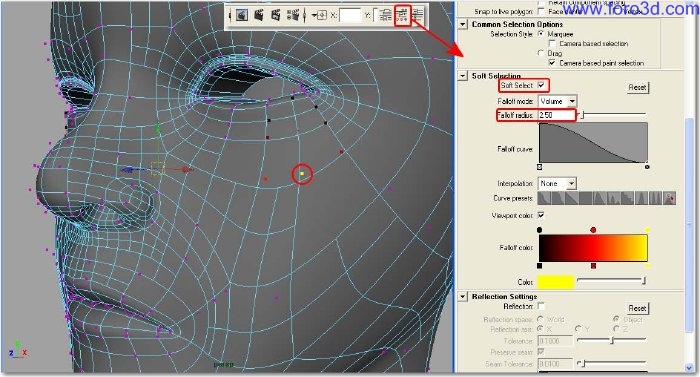Click the yellow center manipulator handle
Screen dimensions: 700x377
coord(158,168)
